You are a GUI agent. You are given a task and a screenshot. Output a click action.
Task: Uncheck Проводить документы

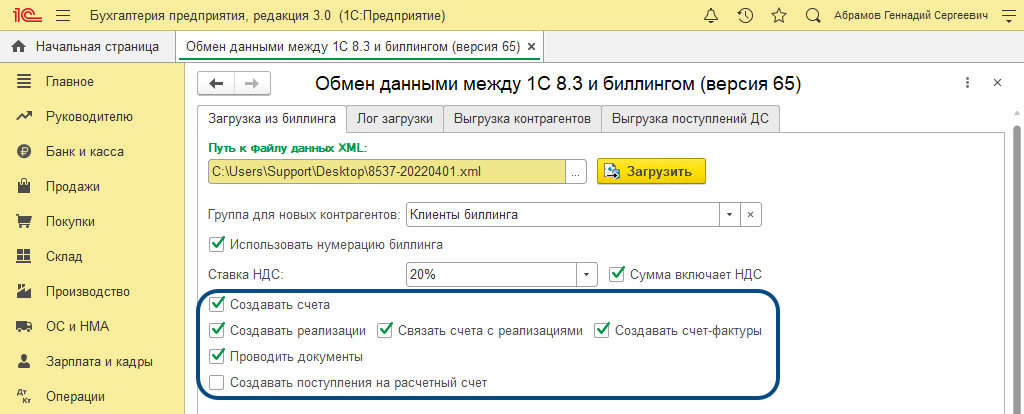(216, 357)
